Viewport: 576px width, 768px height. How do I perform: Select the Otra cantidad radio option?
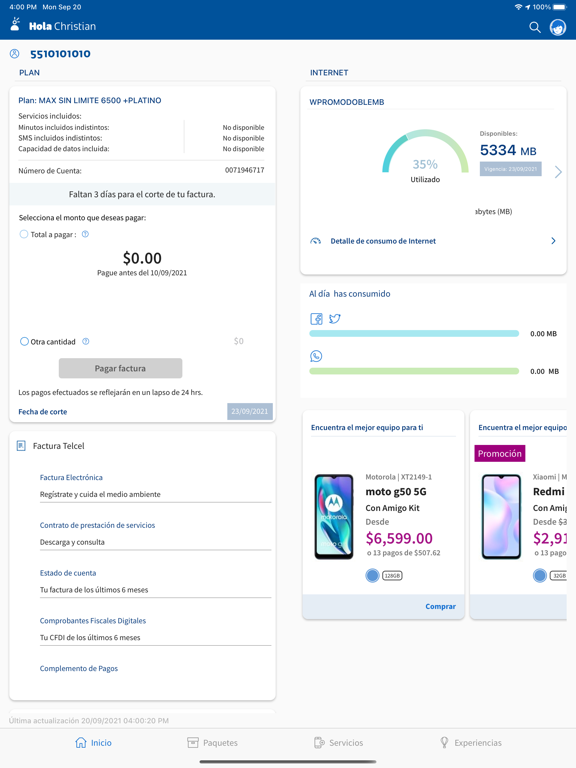tap(24, 341)
